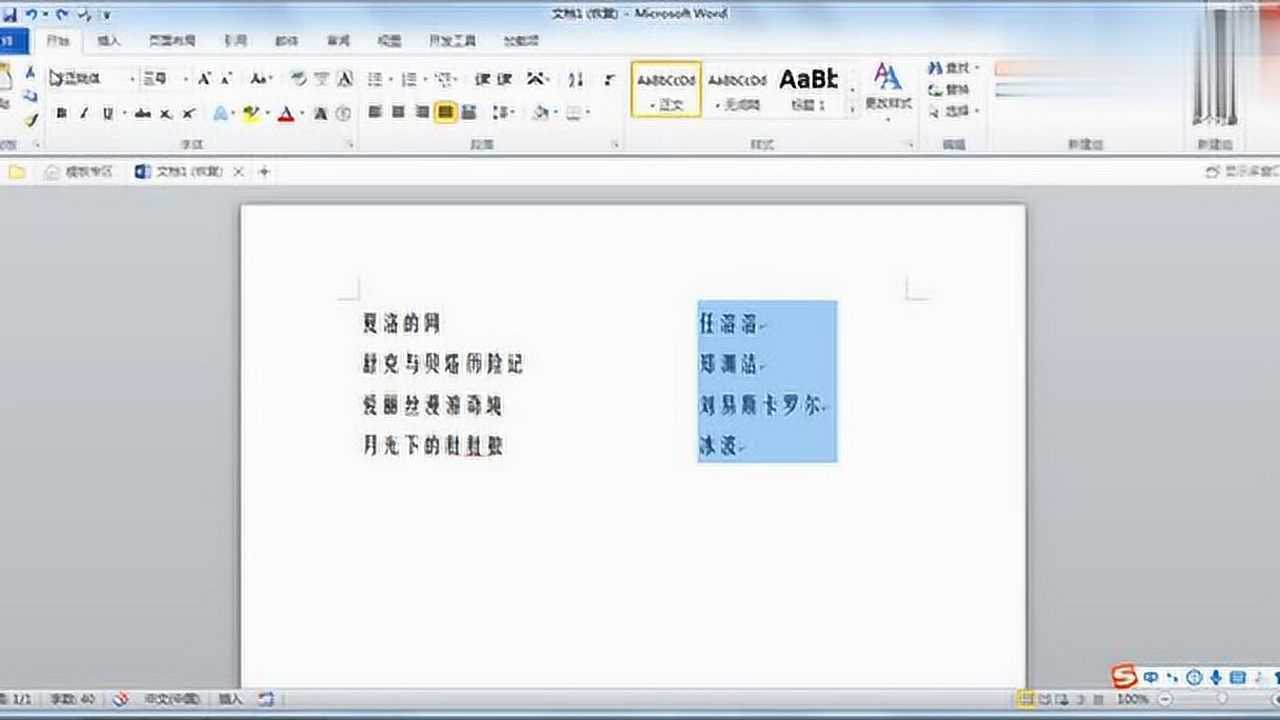Save document via quick access toolbar
This screenshot has width=1280, height=720.
9,15
